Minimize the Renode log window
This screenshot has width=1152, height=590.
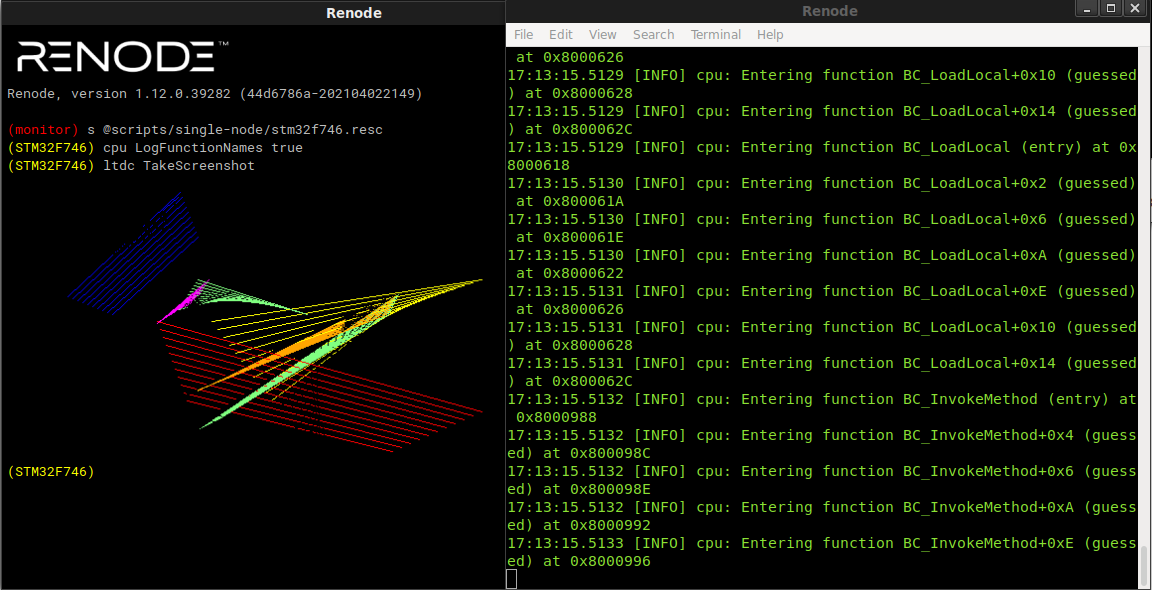1087,8
